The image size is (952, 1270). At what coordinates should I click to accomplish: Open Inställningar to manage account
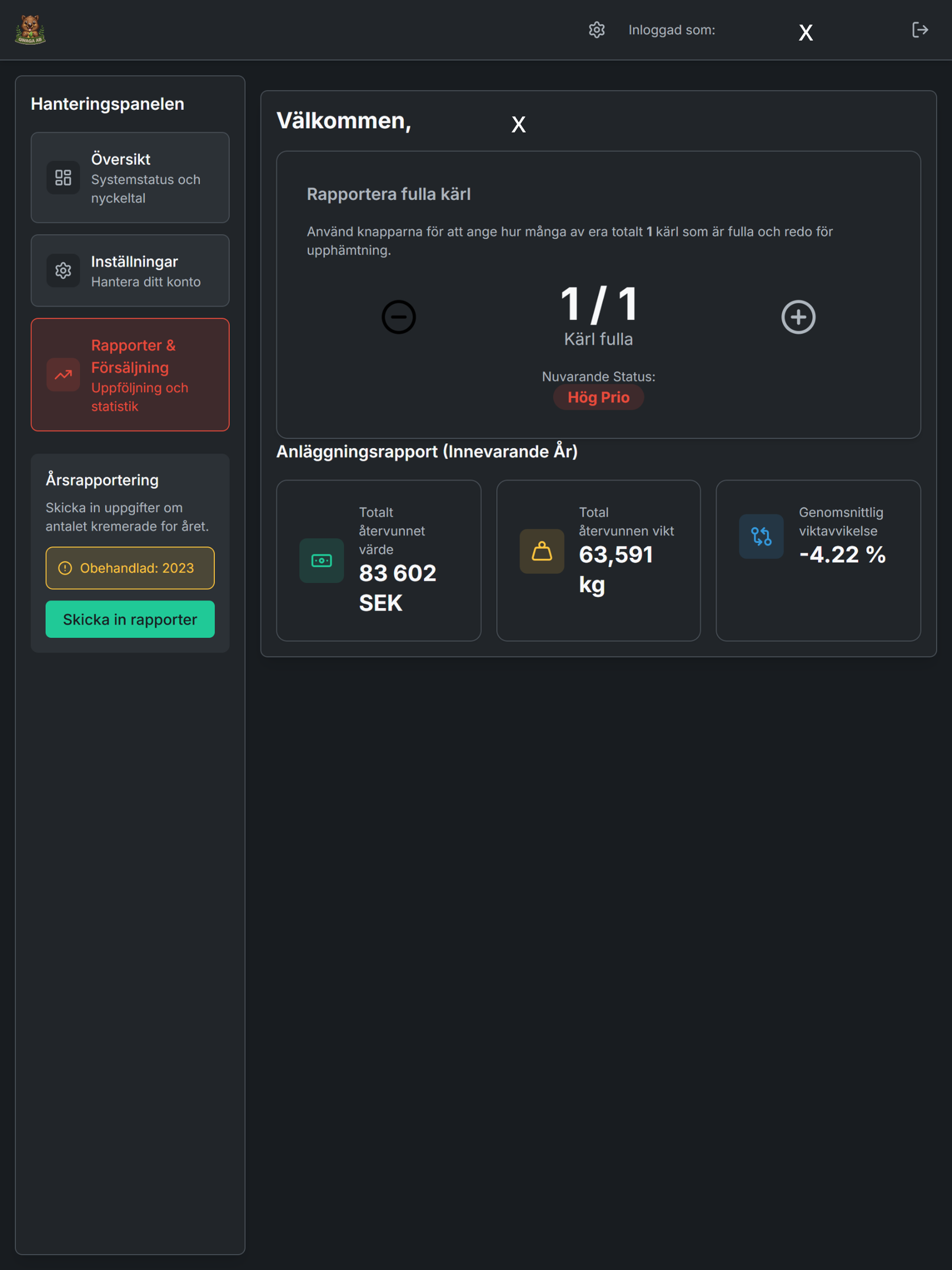[130, 270]
